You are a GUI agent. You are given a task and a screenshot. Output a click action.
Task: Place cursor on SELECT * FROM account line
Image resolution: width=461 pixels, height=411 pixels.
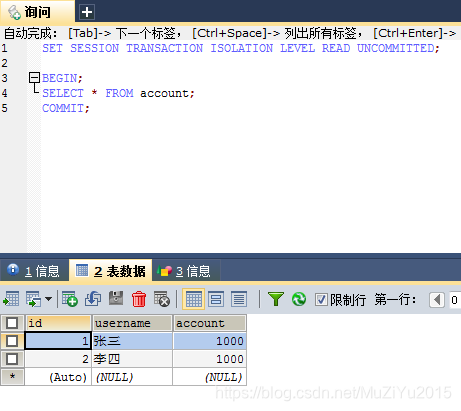[x=118, y=93]
